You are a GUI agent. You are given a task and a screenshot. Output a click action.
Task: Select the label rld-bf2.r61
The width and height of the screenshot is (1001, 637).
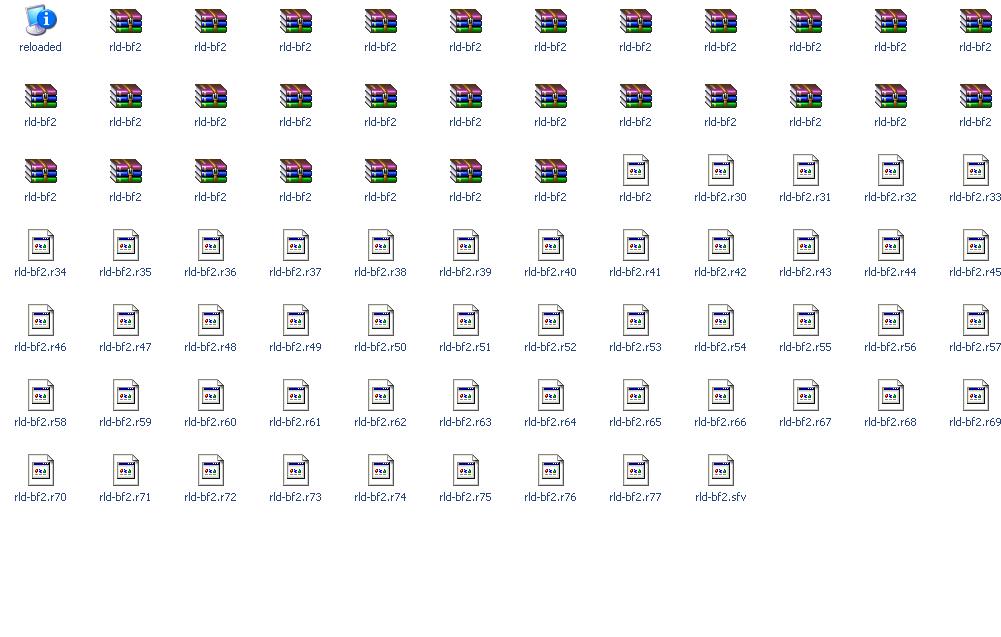click(x=295, y=422)
